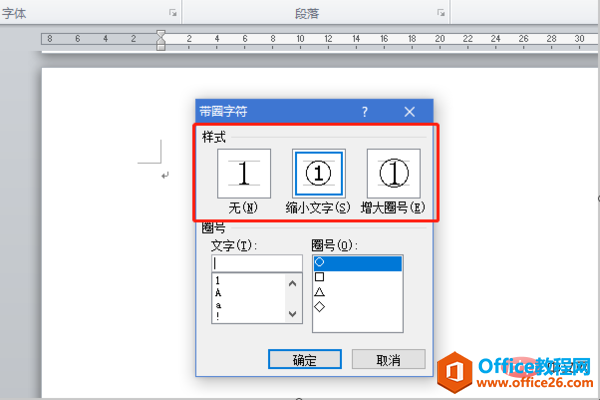The width and height of the screenshot is (600, 400).
Task: Click the help question mark button
Action: click(x=365, y=112)
